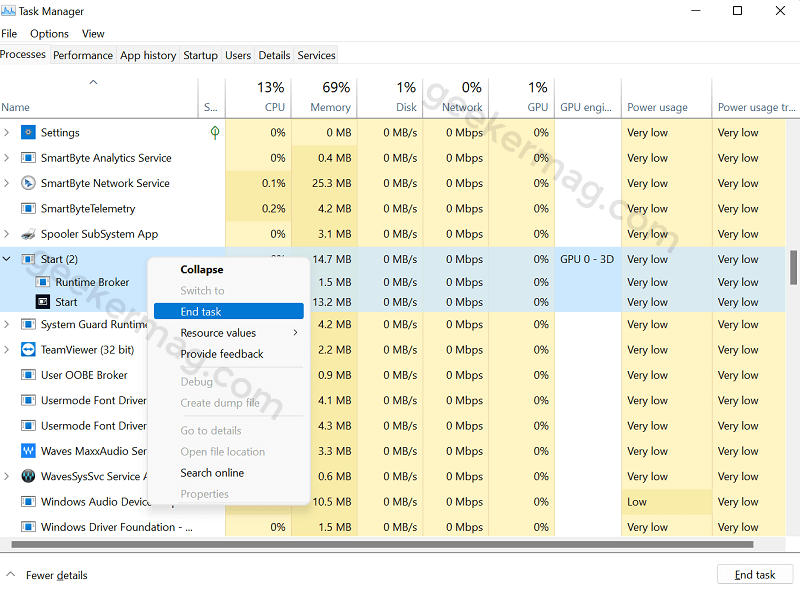Click the Settings process gear icon
This screenshot has height=593, width=800.
(x=28, y=133)
